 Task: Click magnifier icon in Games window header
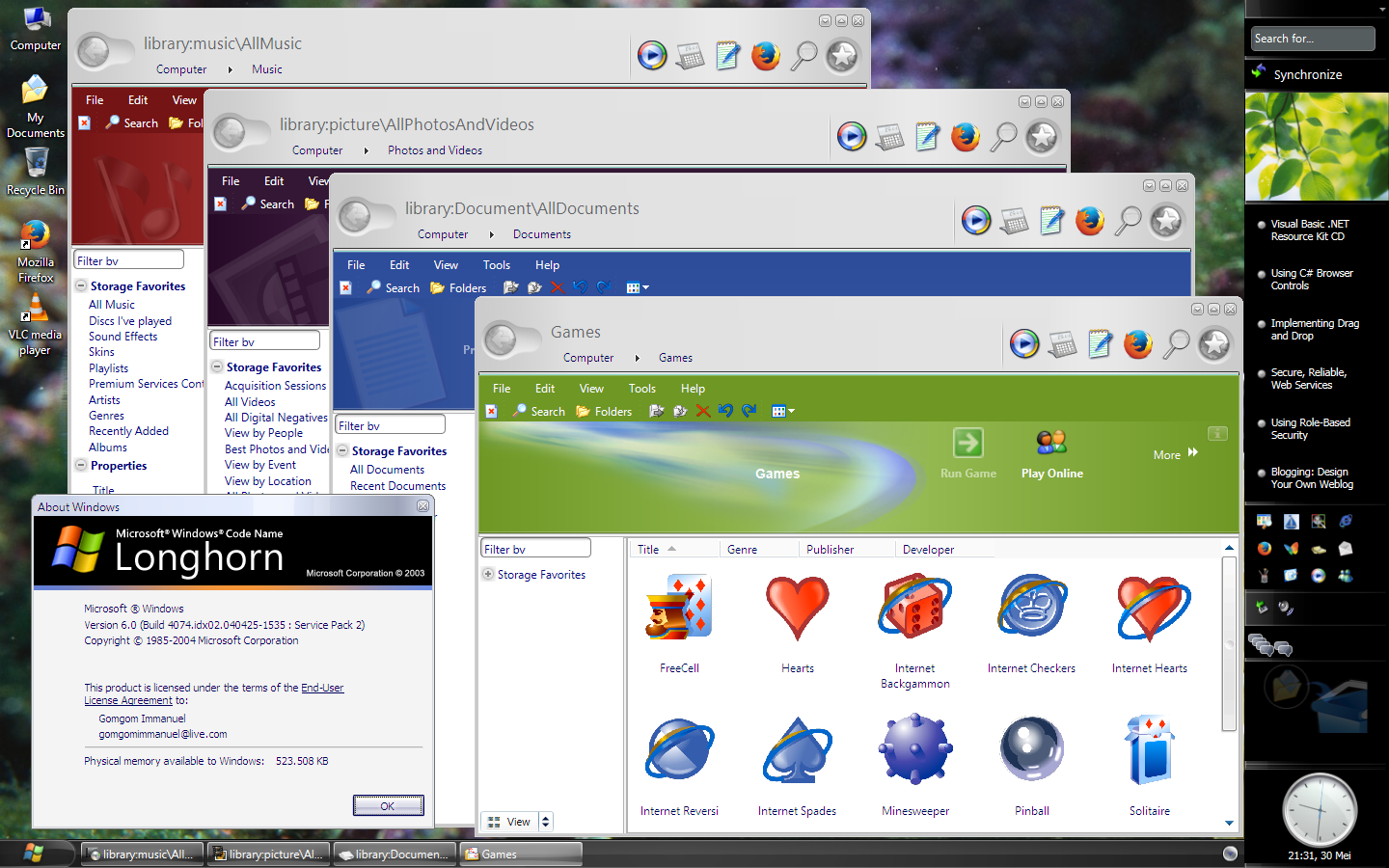coord(1177,343)
